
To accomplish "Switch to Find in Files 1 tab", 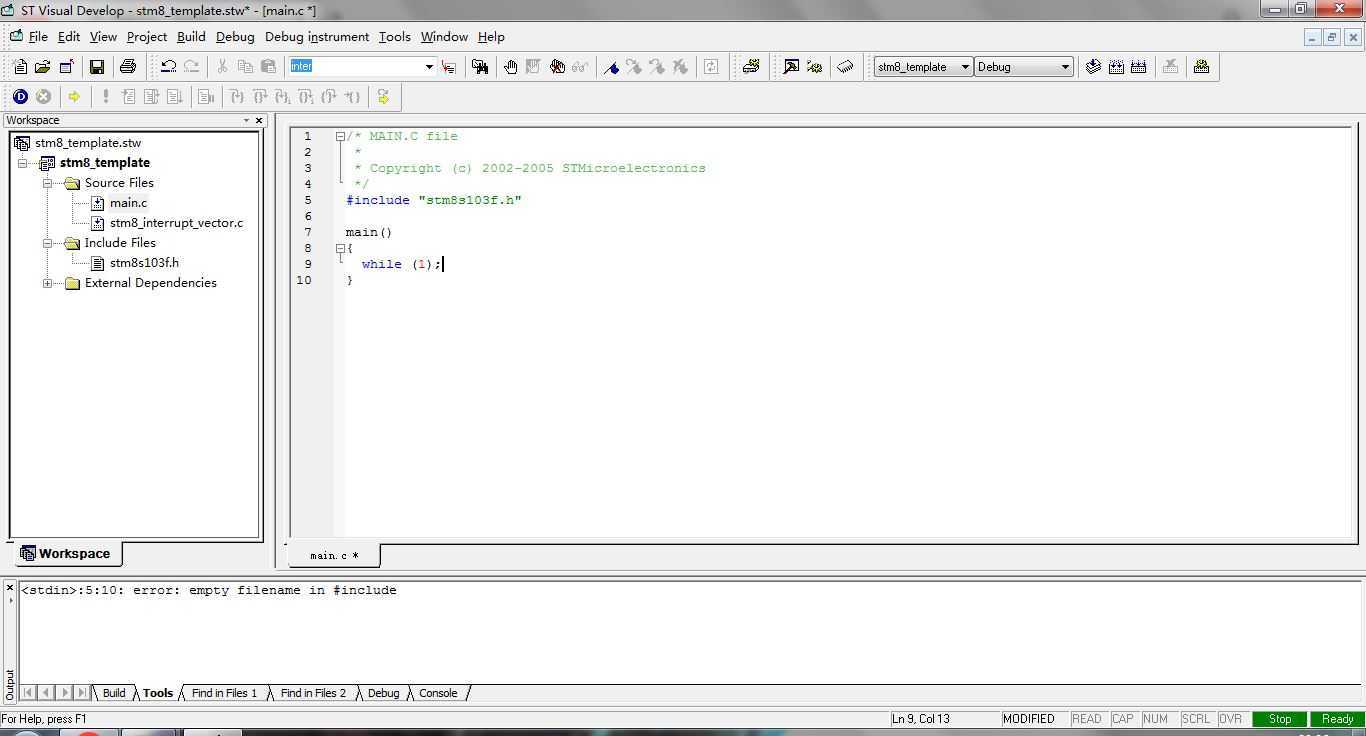I will click(224, 693).
